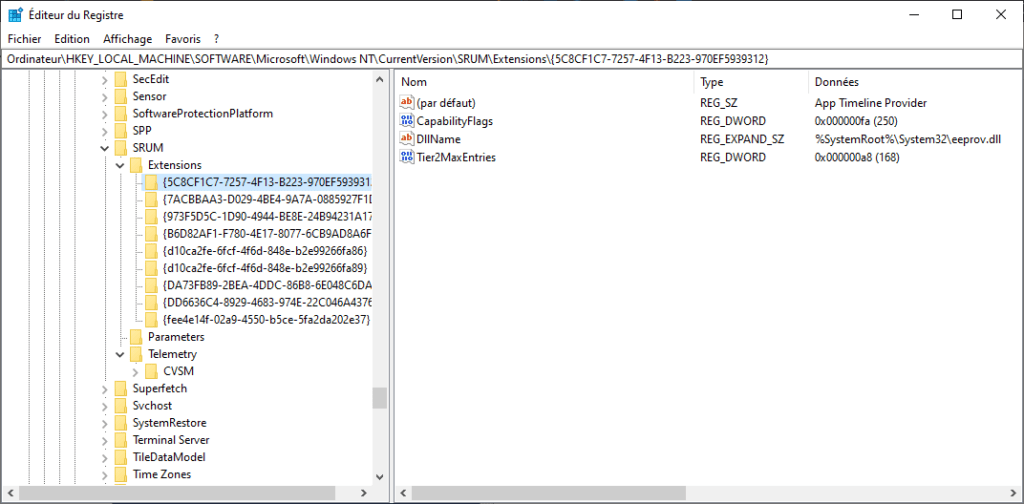Screen dimensions: 1024x504
Task: Open the Favoris menu
Action: (183, 39)
